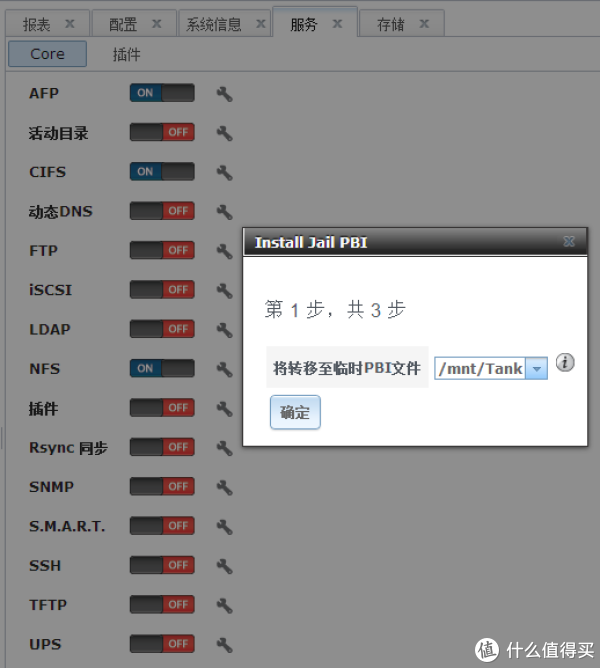Enable the SSH service switch
This screenshot has width=600, height=668.
pyautogui.click(x=162, y=565)
